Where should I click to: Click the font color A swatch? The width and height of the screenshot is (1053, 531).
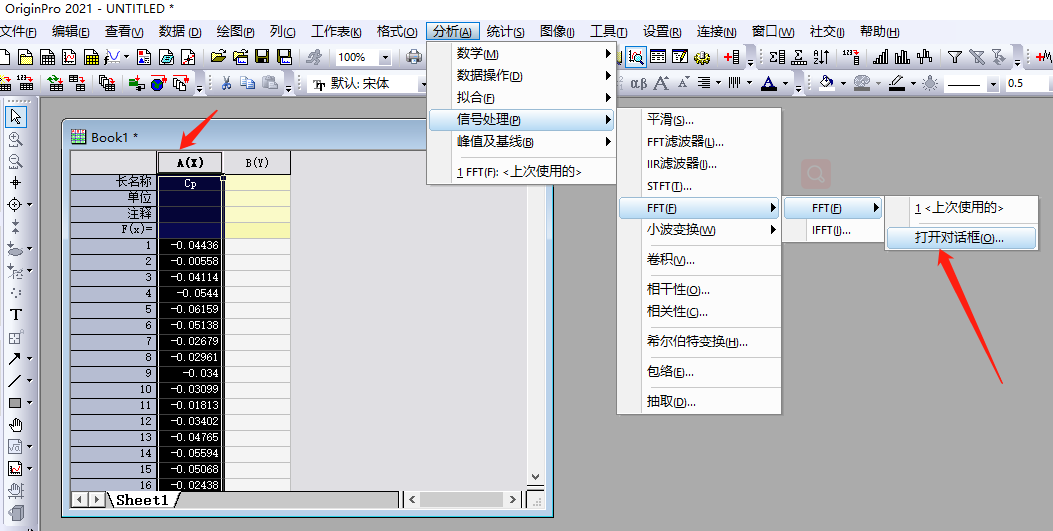[770, 83]
